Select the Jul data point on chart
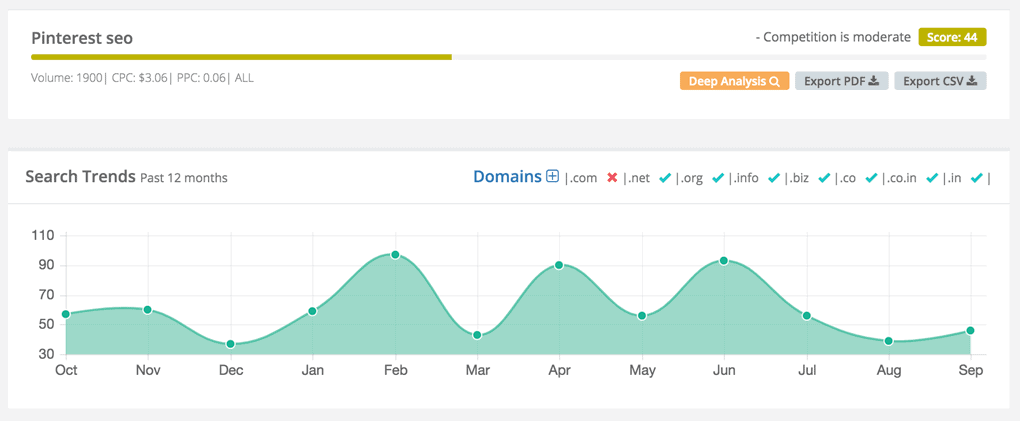The height and width of the screenshot is (421, 1020). point(806,316)
